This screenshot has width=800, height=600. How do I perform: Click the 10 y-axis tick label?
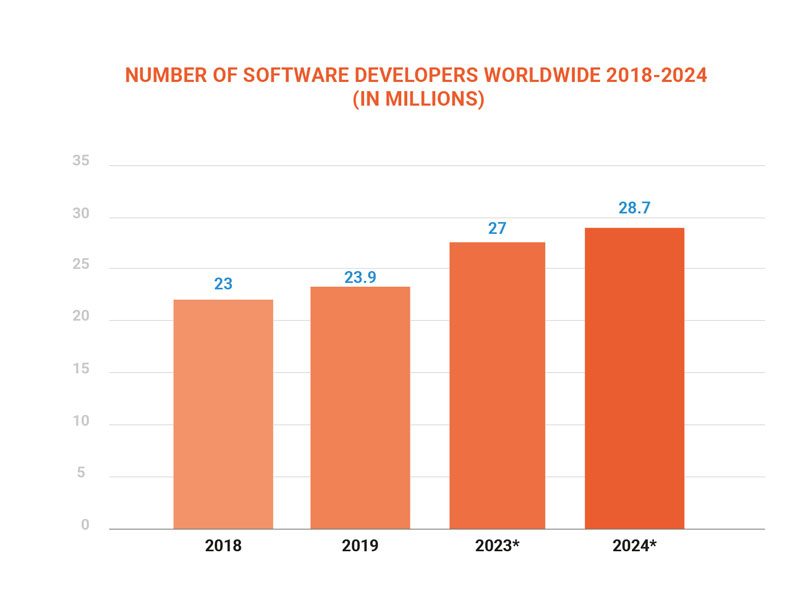[81, 421]
